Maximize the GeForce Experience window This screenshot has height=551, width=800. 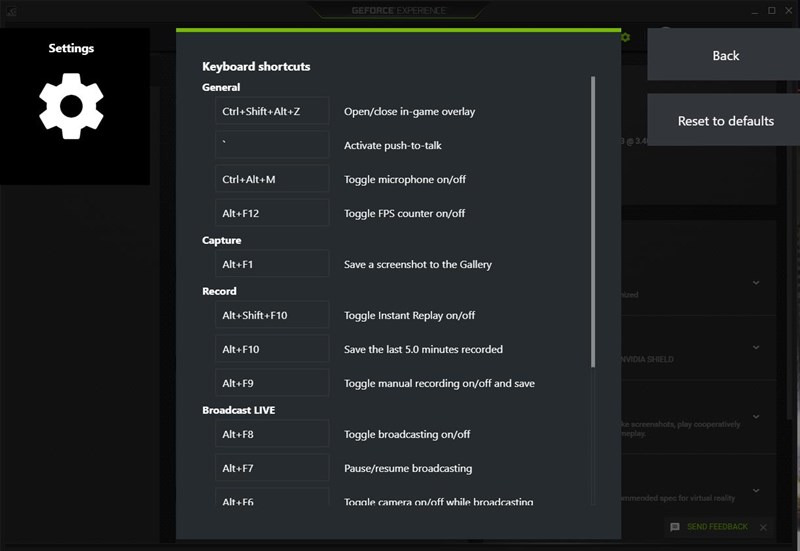click(x=771, y=10)
